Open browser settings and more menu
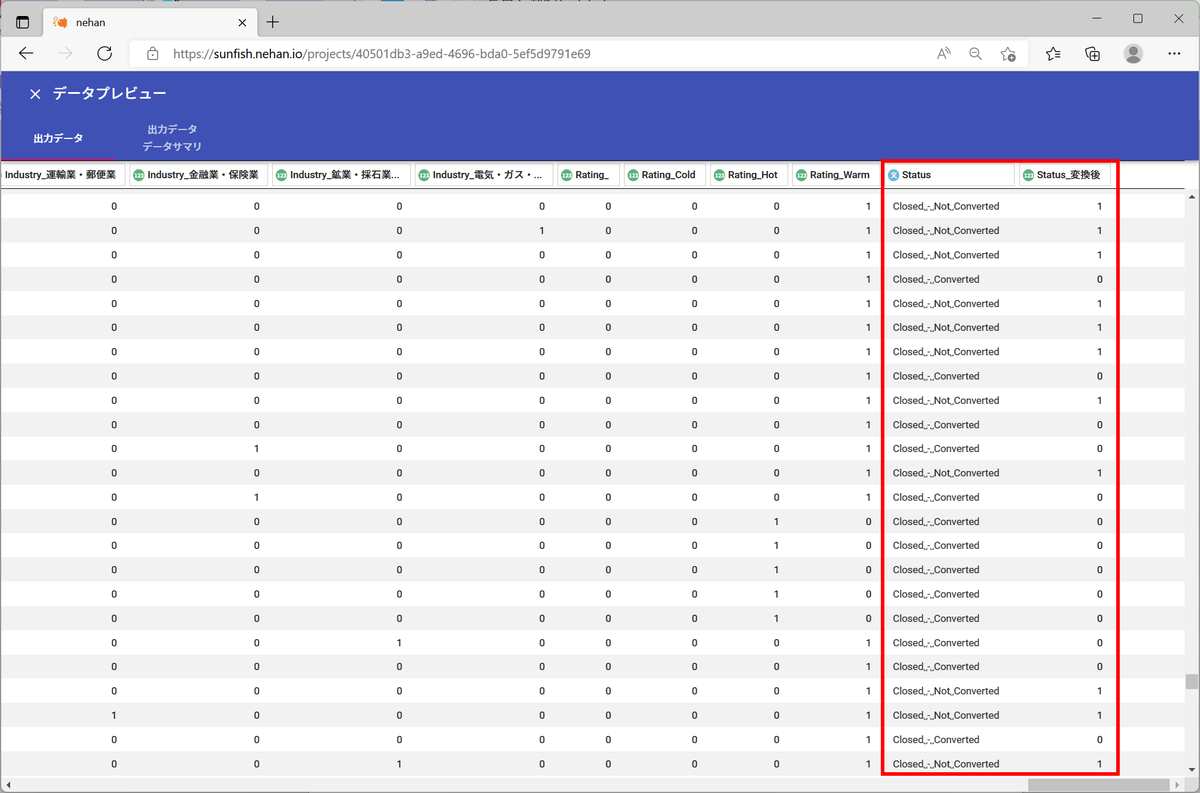 click(x=1175, y=54)
